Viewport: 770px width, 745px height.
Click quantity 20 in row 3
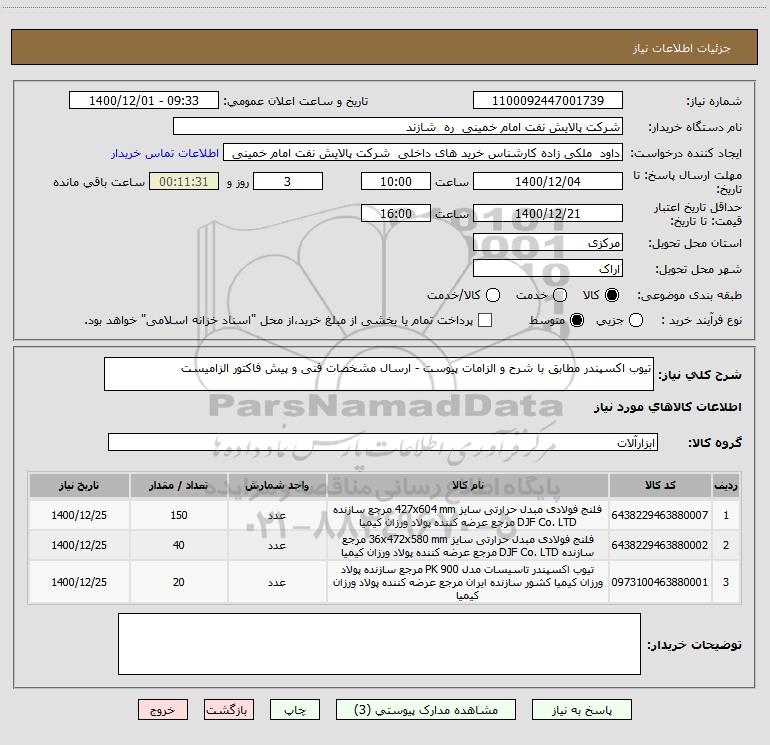click(179, 582)
